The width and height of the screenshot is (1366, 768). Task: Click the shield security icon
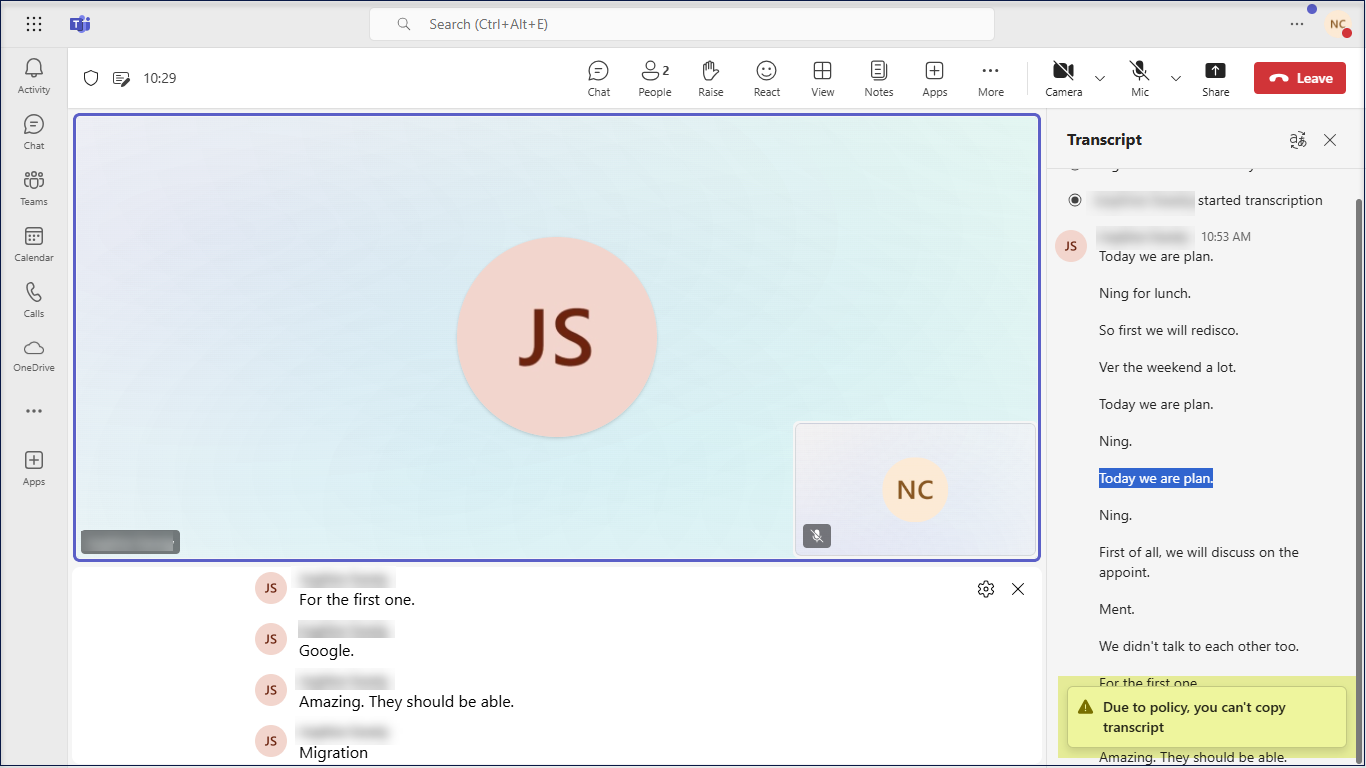tap(91, 78)
